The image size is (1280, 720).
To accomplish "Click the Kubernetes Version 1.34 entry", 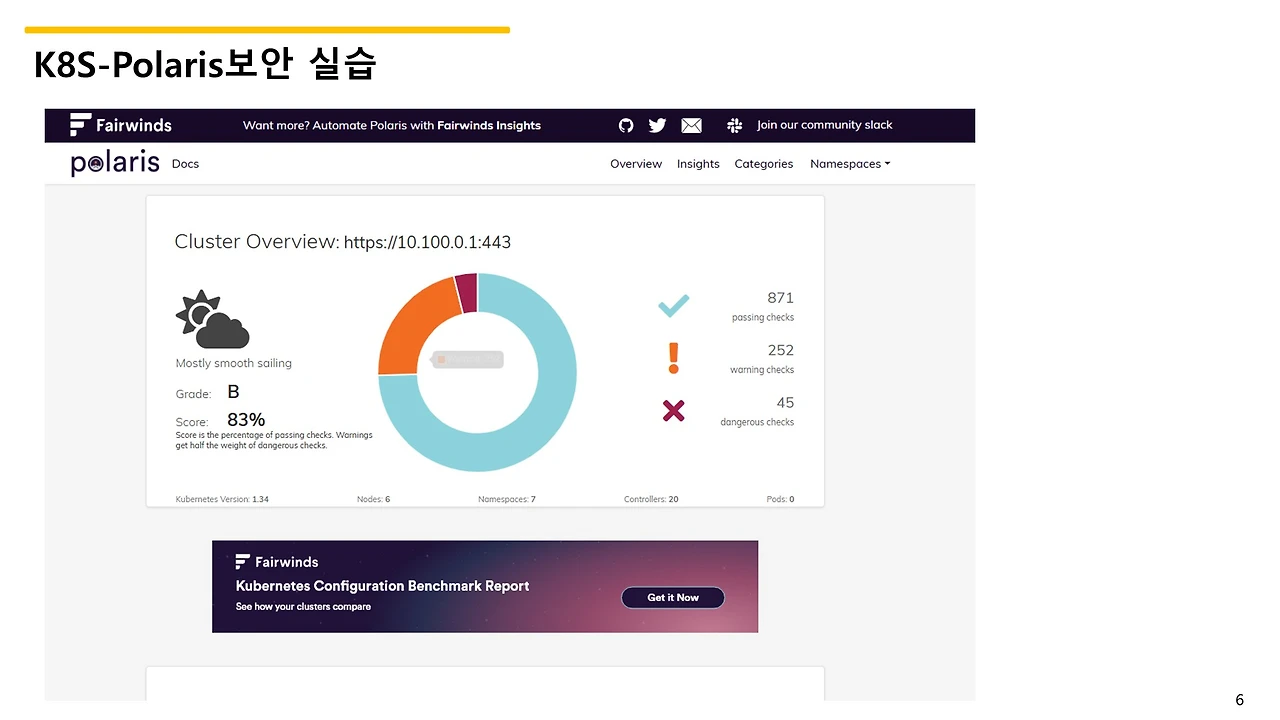I will pos(222,499).
